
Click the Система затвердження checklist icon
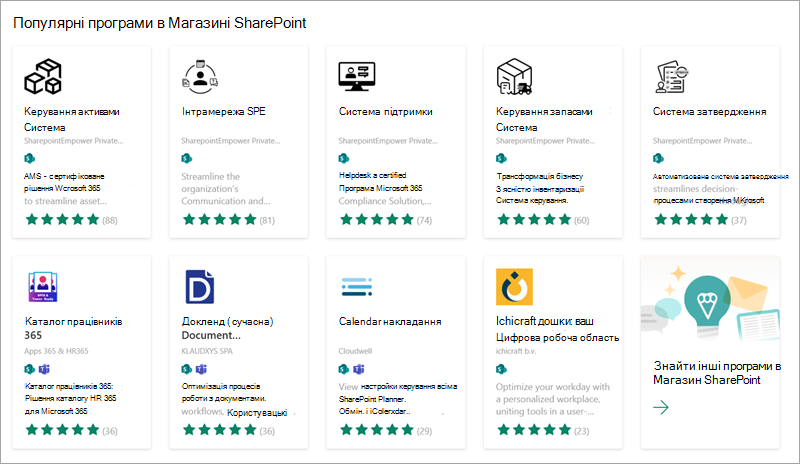672,77
